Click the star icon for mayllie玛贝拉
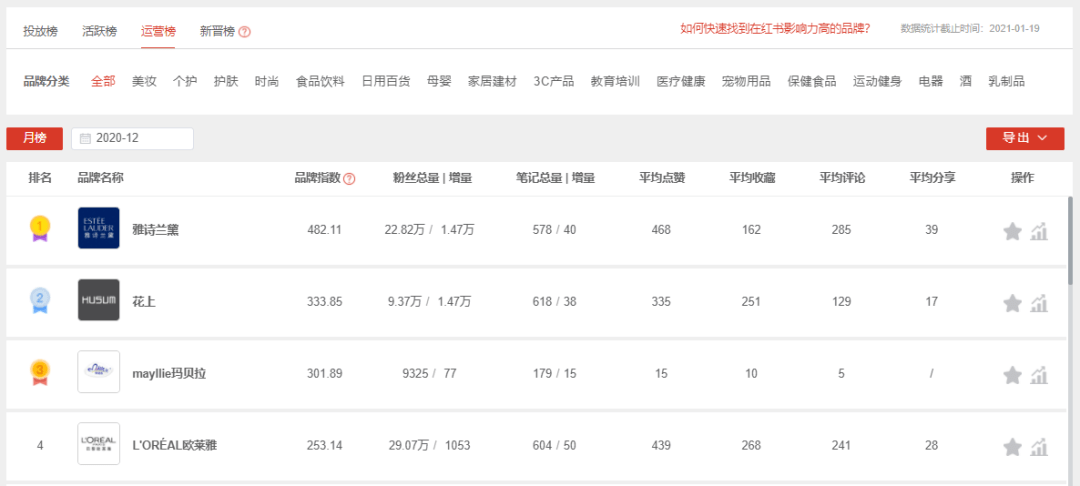Screen dimensions: 1080x486 (x=1012, y=374)
